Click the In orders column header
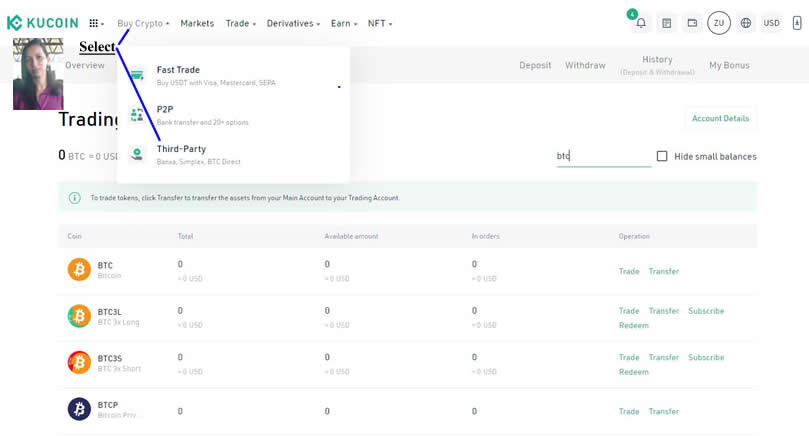809x436 pixels. 486,236
